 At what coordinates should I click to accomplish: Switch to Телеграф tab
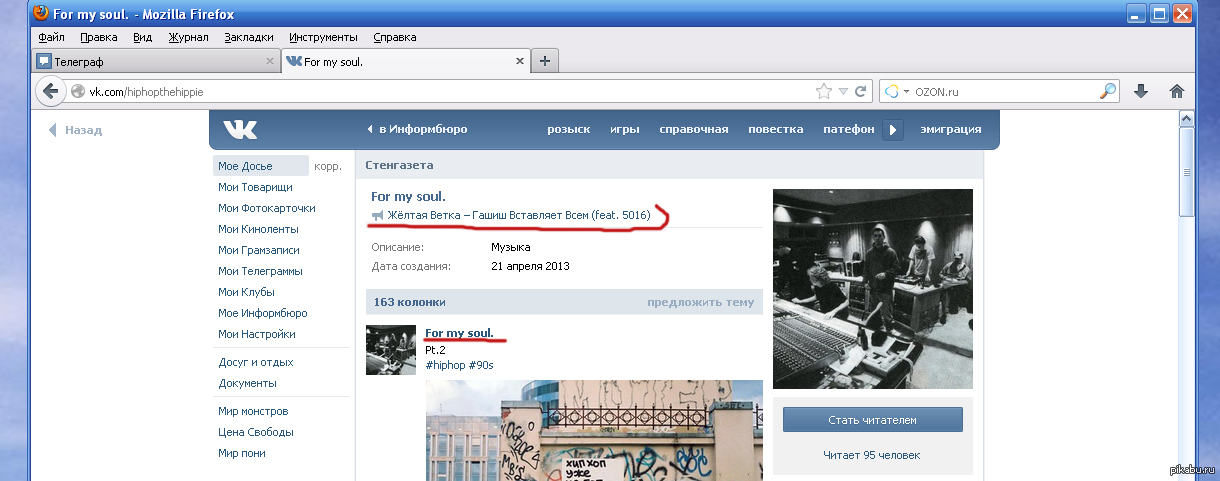[x=156, y=61]
